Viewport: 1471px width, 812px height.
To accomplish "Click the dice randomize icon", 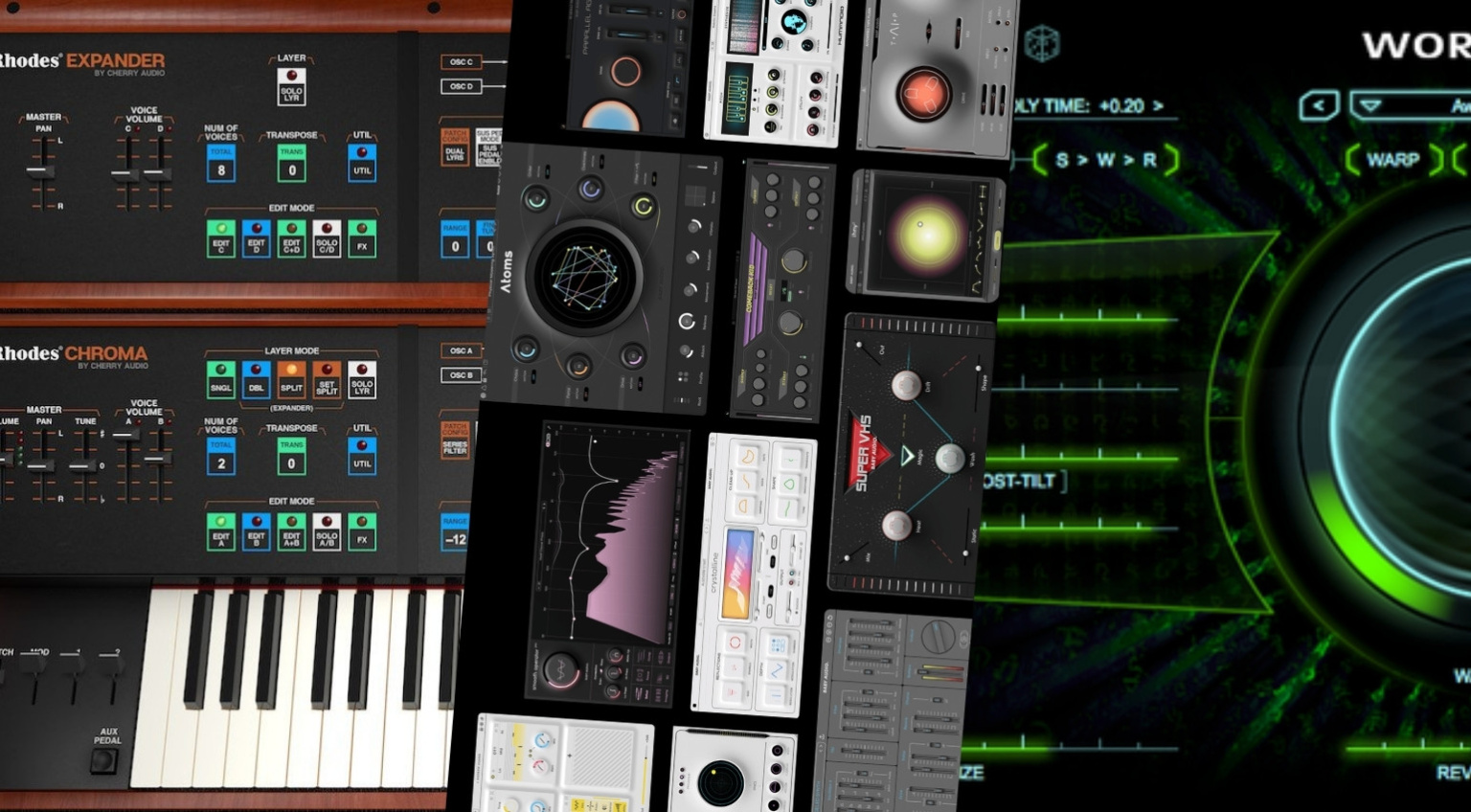I will 1042,44.
